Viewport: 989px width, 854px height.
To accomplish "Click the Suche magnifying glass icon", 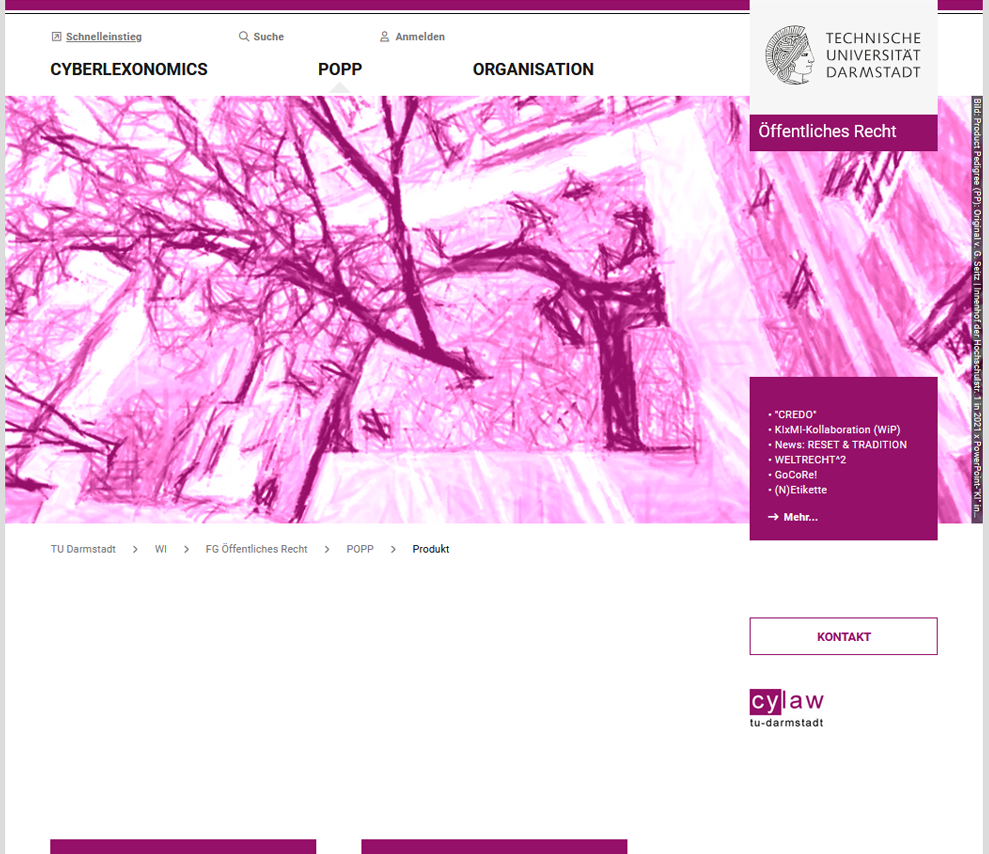I will pyautogui.click(x=243, y=37).
